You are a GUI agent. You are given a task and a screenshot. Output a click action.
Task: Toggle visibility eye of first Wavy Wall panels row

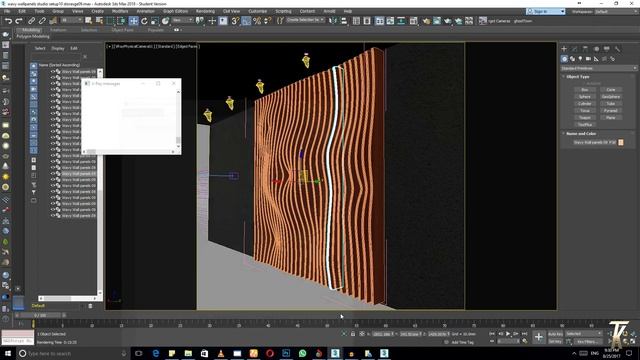tap(53, 71)
